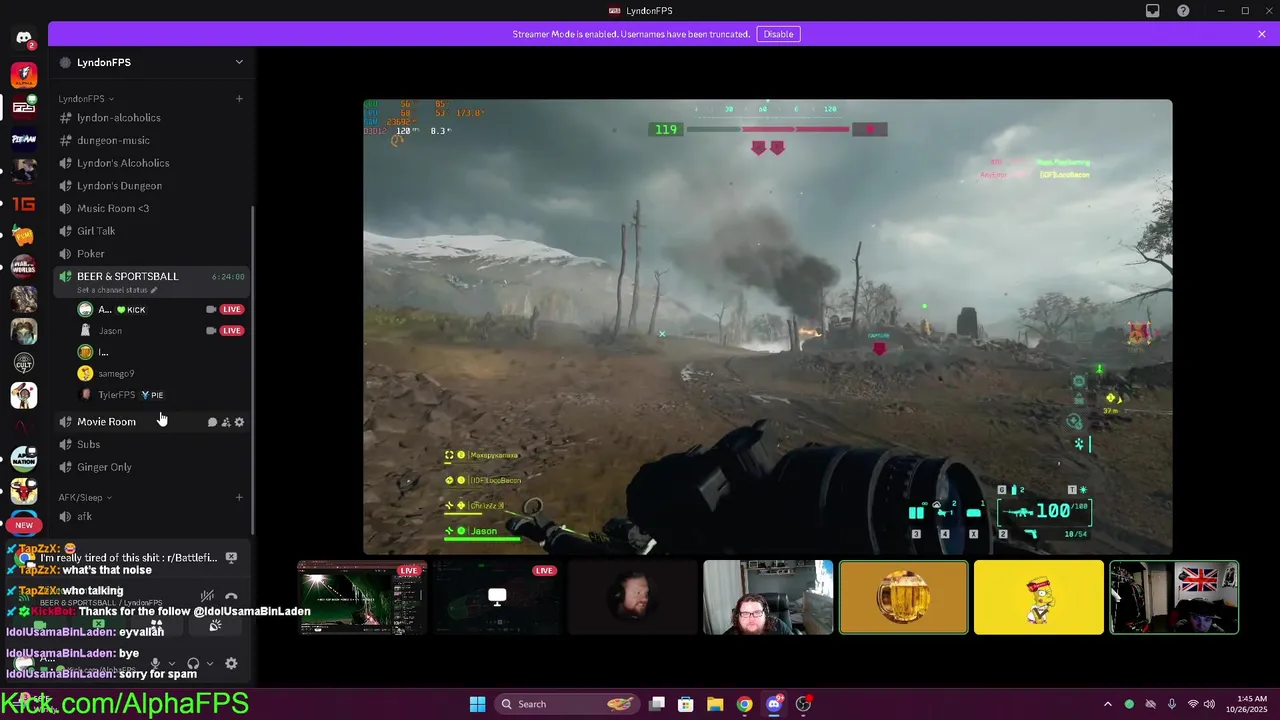Image resolution: width=1280 pixels, height=720 pixels.
Task: Open Windows Start menu
Action: (477, 704)
